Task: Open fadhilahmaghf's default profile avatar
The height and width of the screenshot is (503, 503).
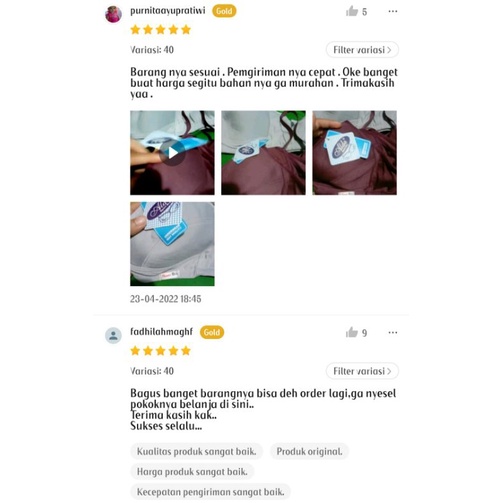Action: click(113, 335)
